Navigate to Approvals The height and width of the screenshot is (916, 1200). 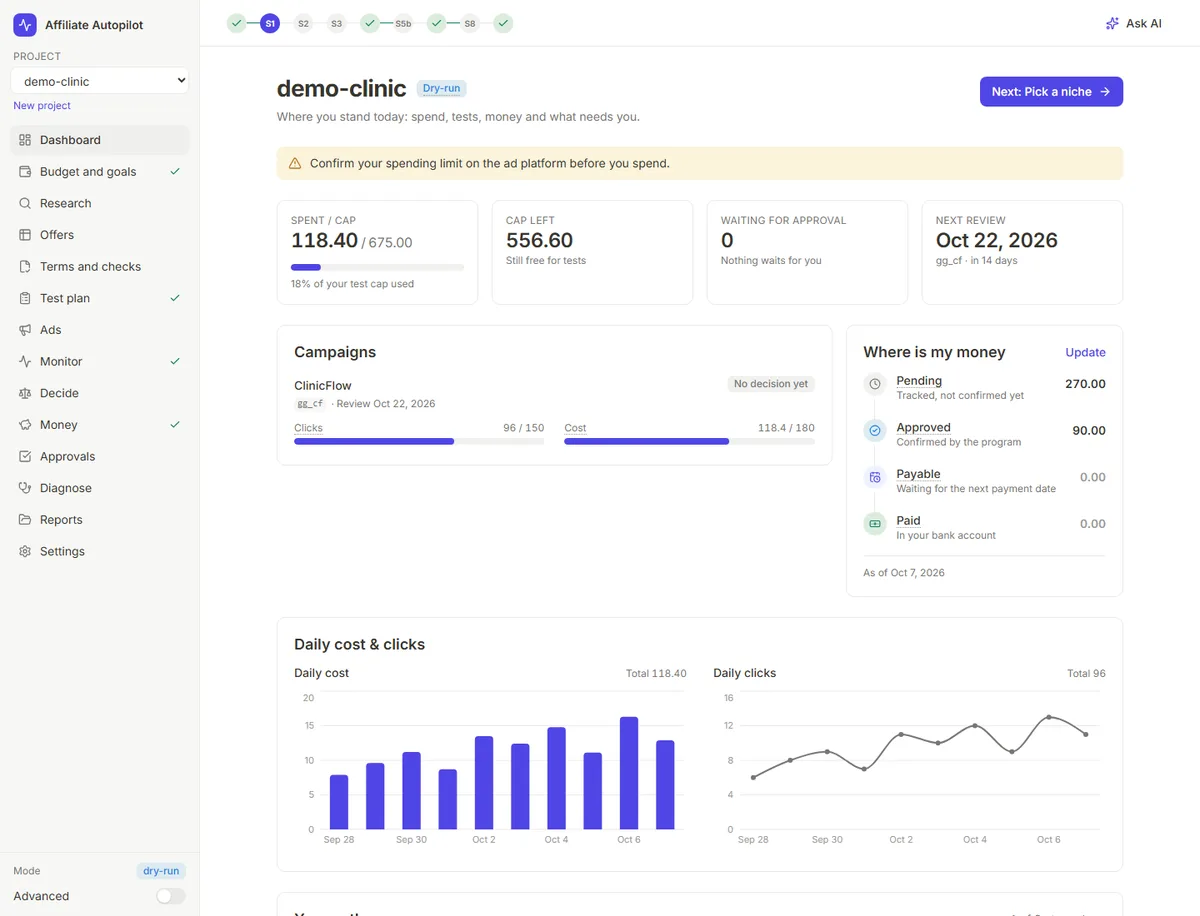pyautogui.click(x=100, y=457)
